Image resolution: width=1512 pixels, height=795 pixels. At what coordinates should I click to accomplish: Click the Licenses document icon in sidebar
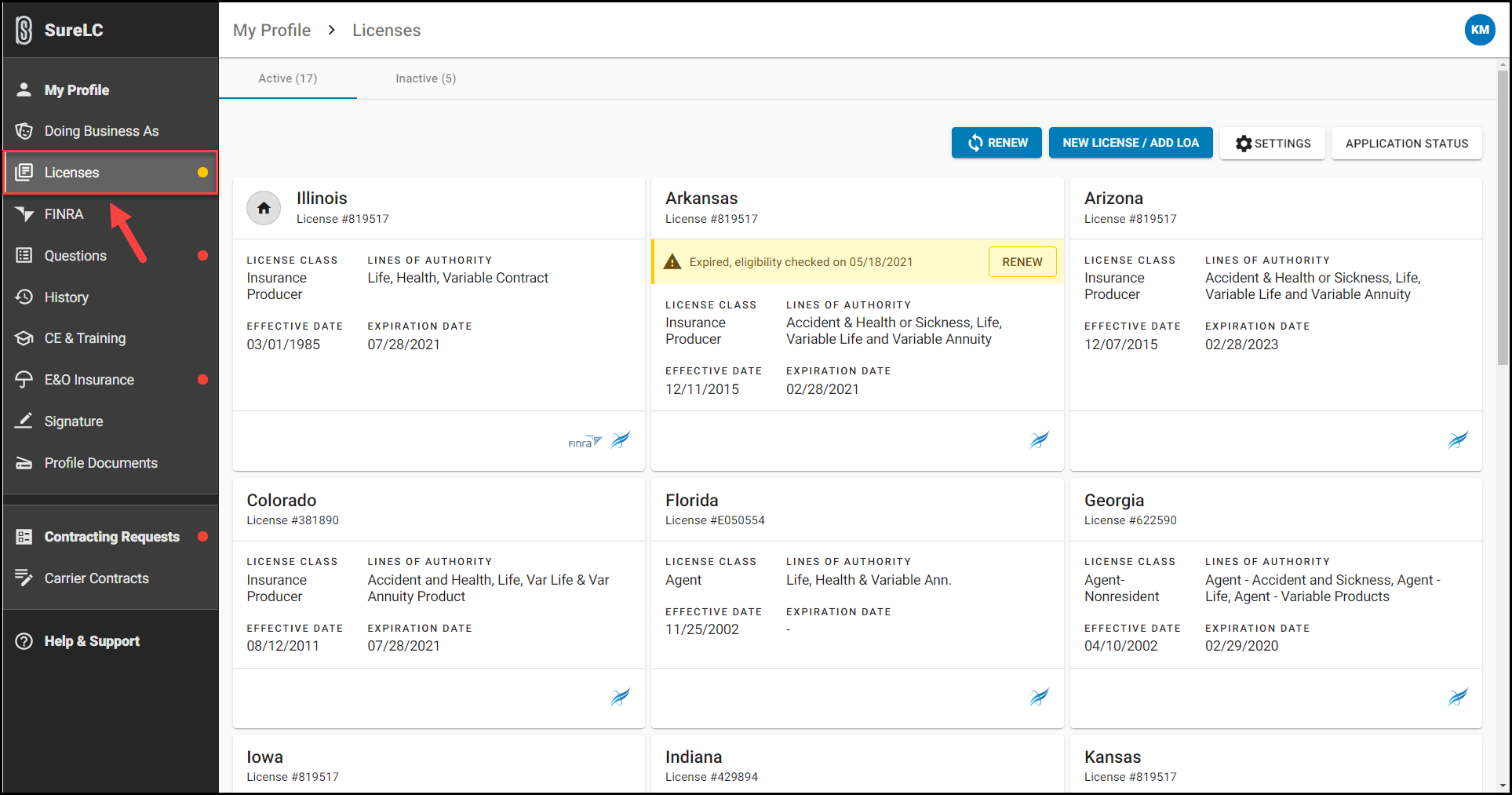pos(24,172)
